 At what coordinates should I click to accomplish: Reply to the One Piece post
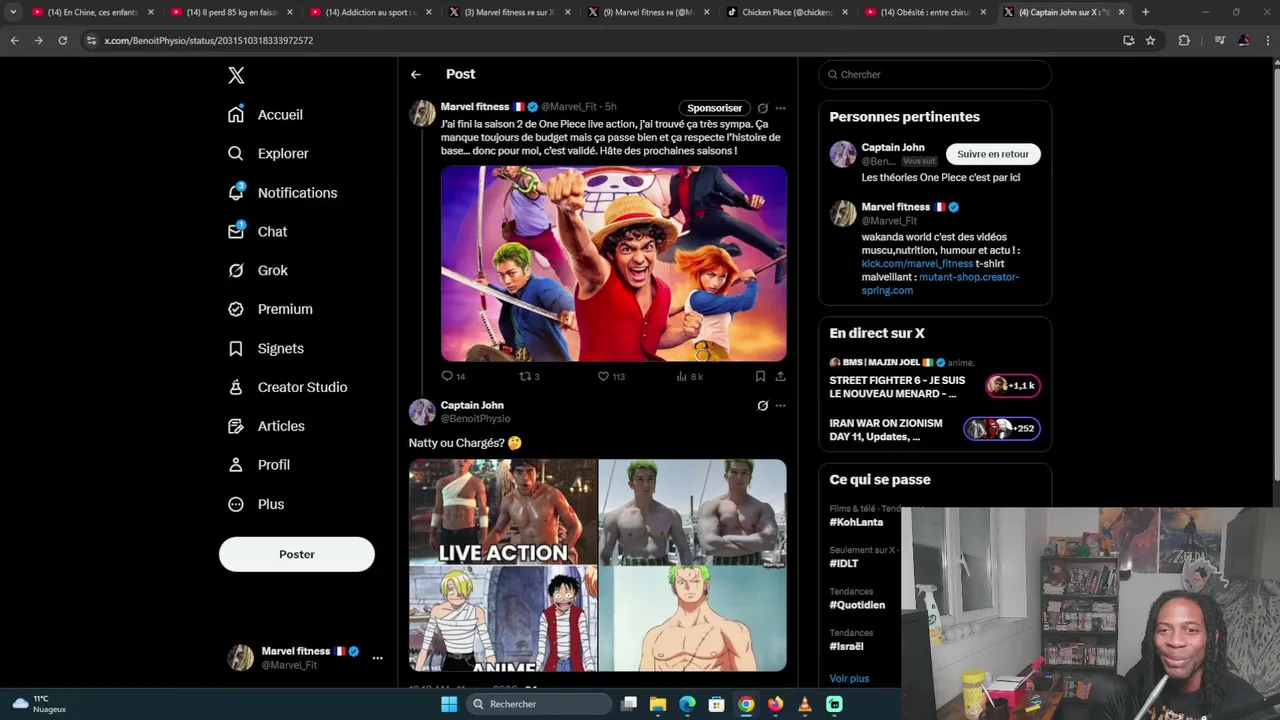(x=453, y=376)
